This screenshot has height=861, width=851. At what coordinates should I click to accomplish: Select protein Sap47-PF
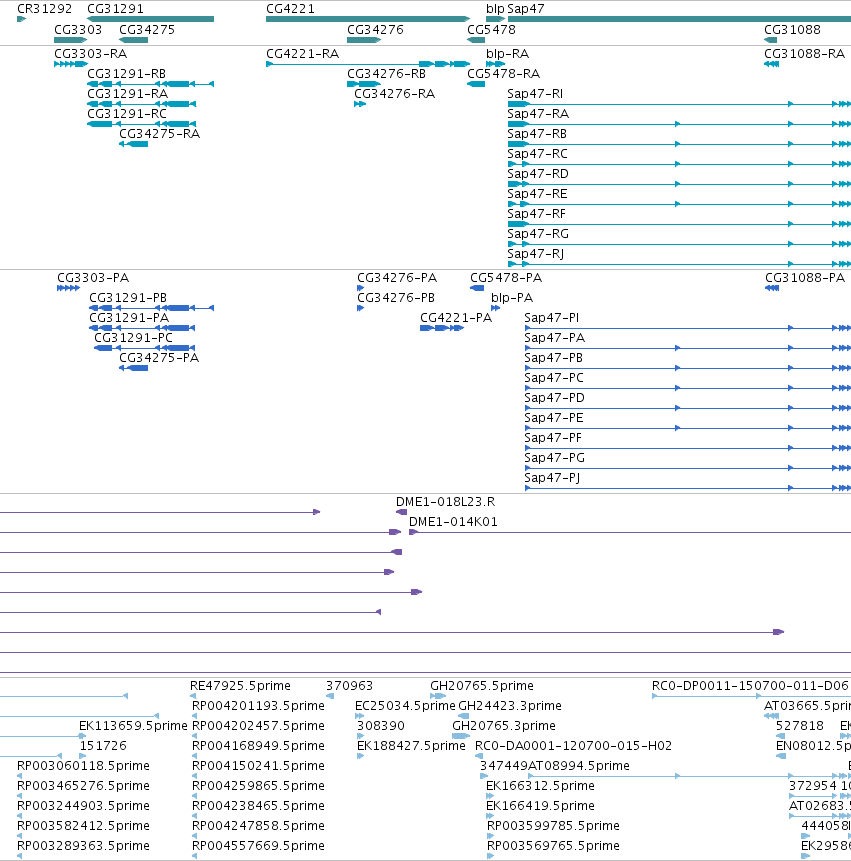tap(553, 438)
